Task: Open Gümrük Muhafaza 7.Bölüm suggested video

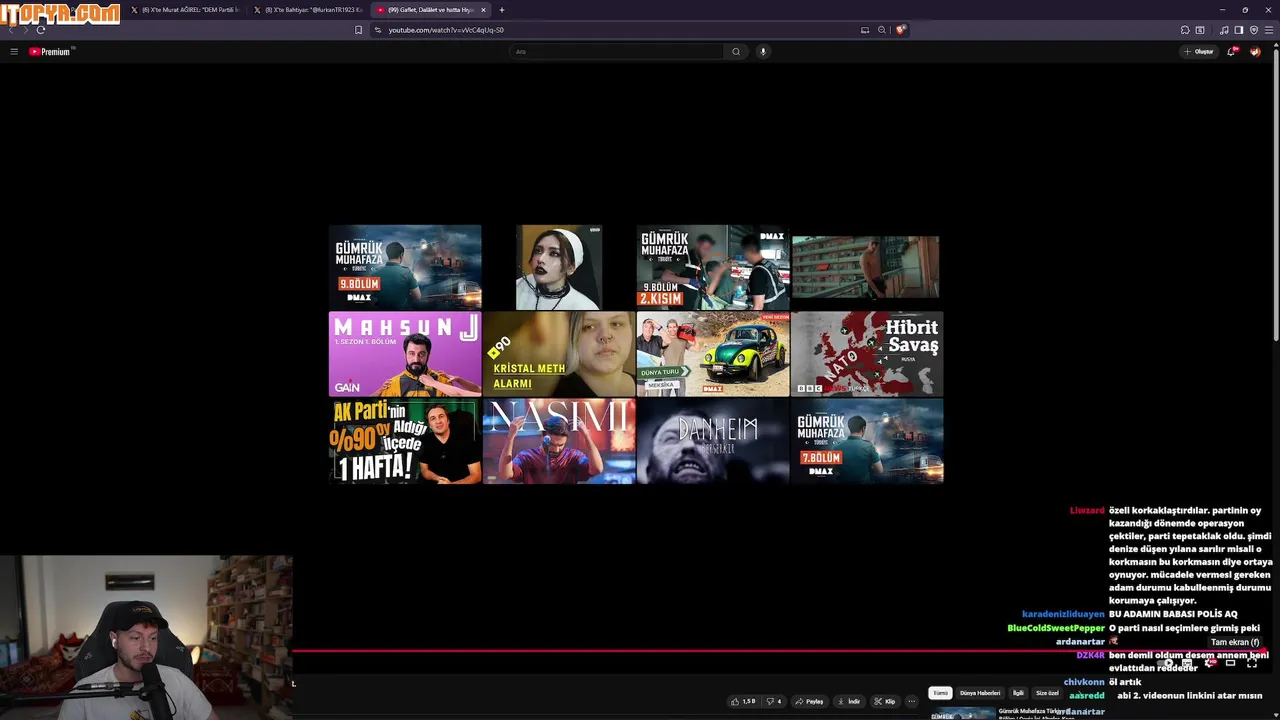Action: click(x=867, y=441)
